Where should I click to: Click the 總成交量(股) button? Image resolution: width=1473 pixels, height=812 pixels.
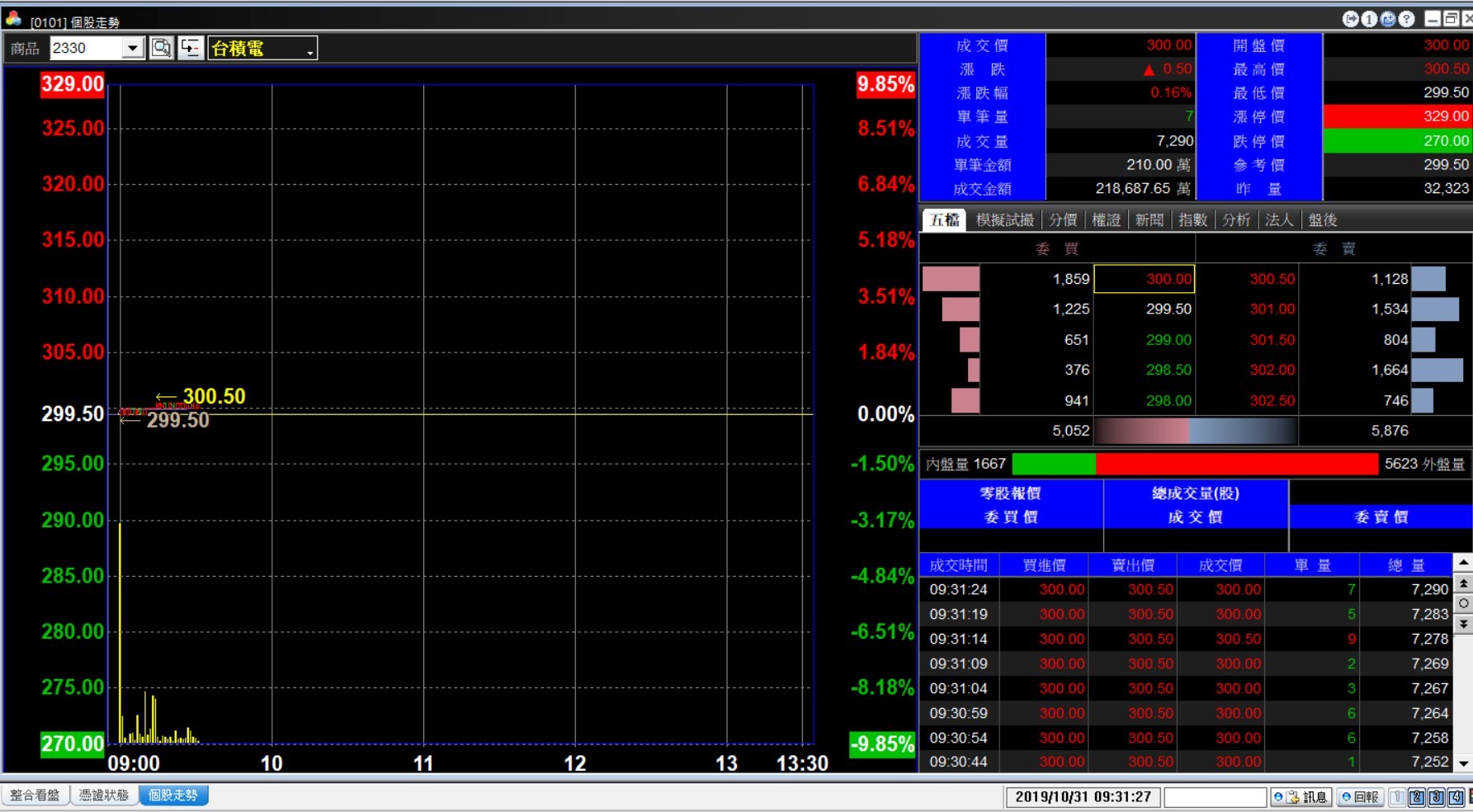(1195, 493)
